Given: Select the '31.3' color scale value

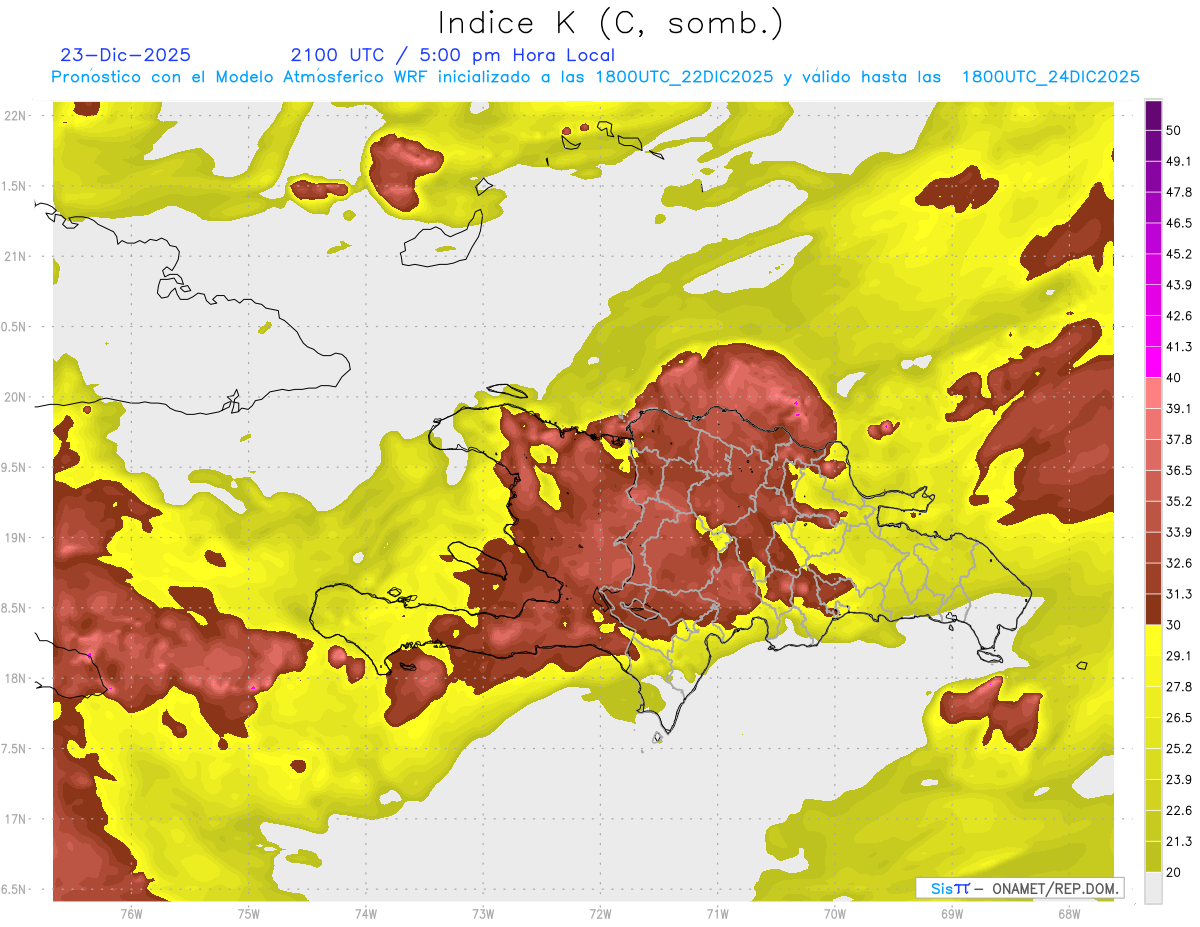Looking at the screenshot, I should point(1179,594).
